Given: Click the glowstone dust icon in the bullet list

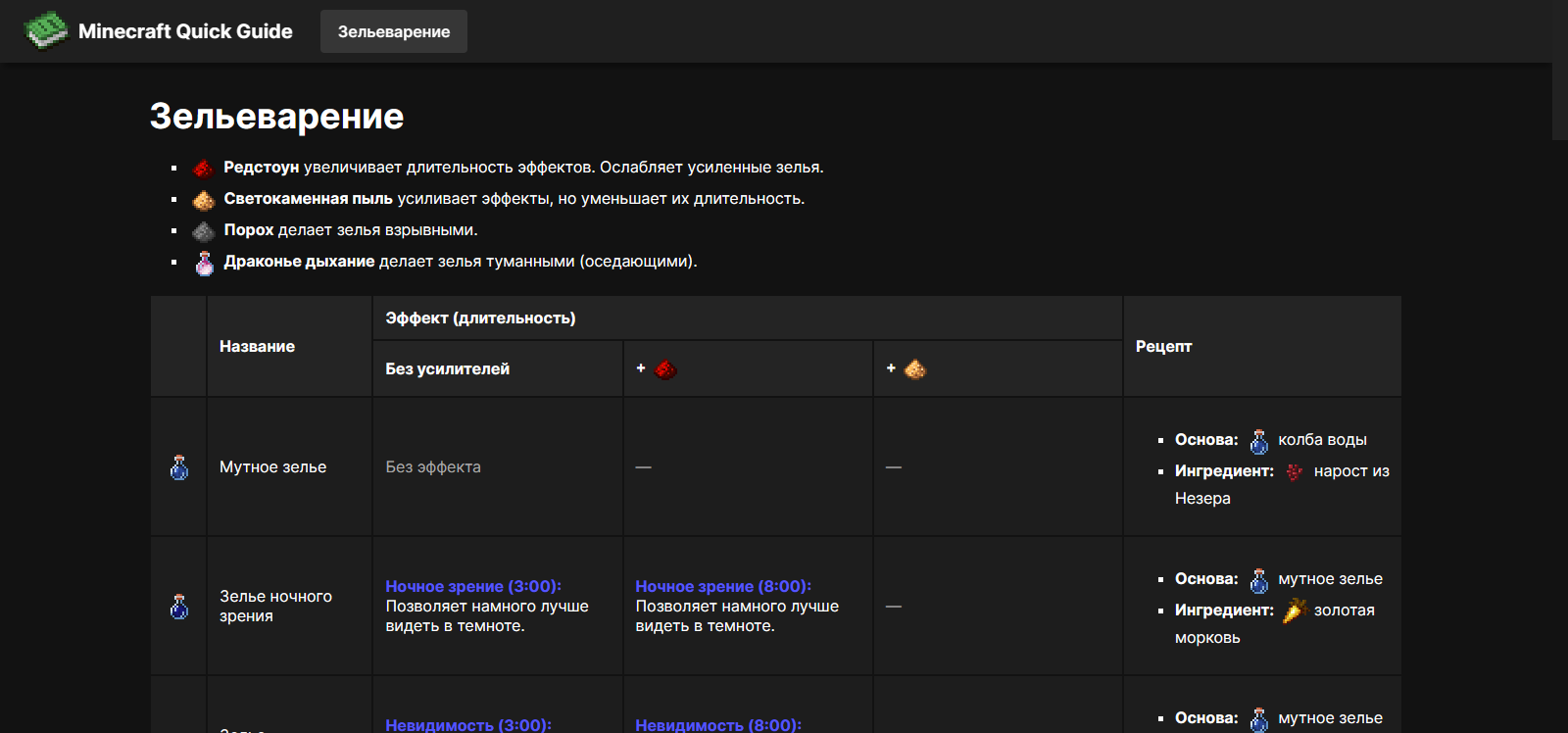Looking at the screenshot, I should pyautogui.click(x=204, y=199).
